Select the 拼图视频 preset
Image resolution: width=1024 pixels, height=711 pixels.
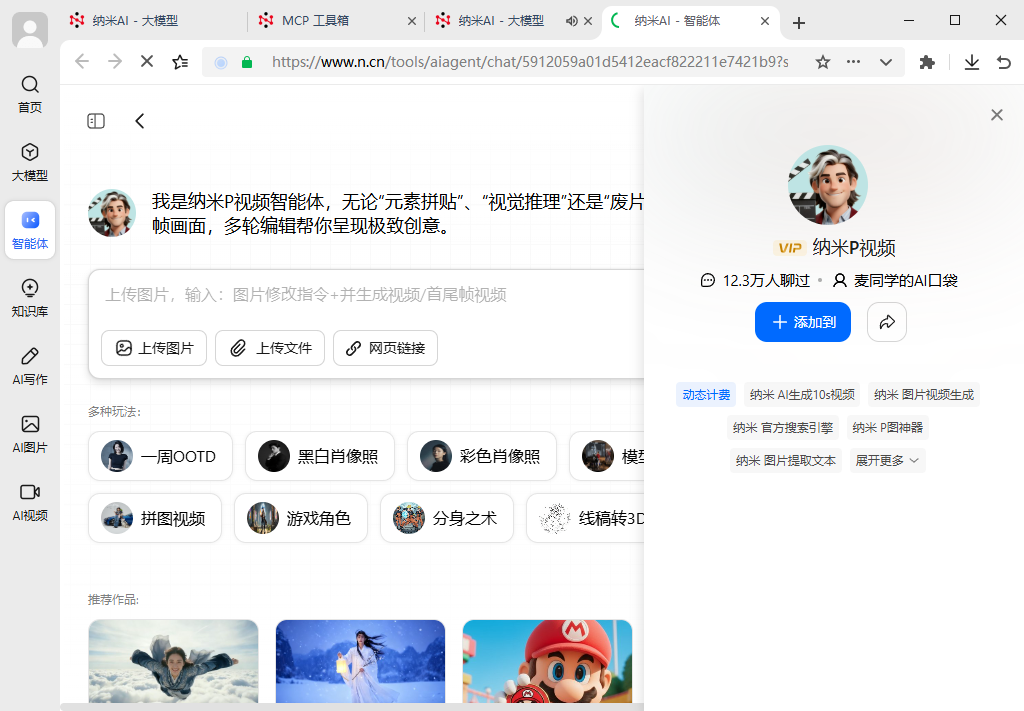[155, 518]
